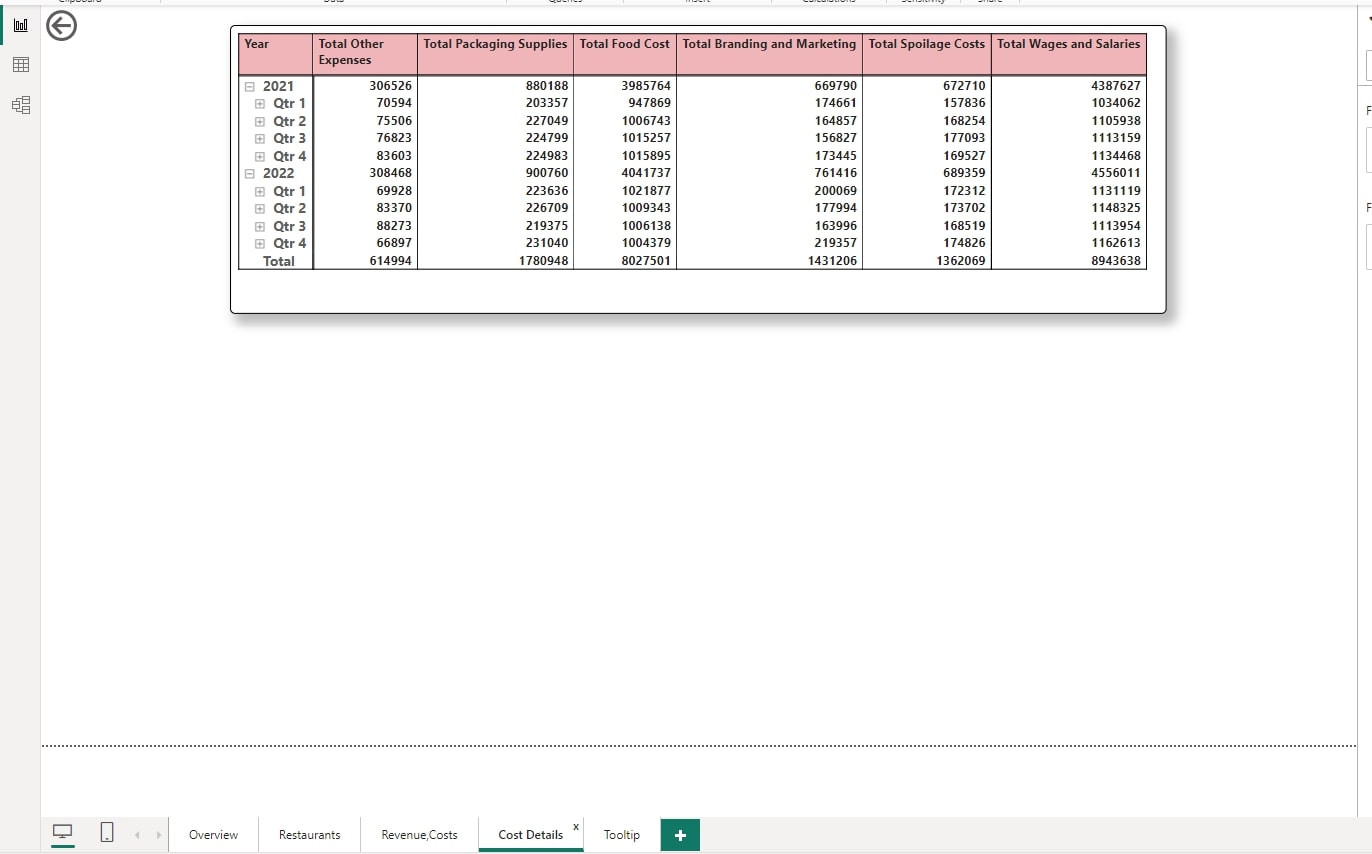Expand Qtr 1 under 2021
Screen dimensions: 1372x854
point(259,103)
